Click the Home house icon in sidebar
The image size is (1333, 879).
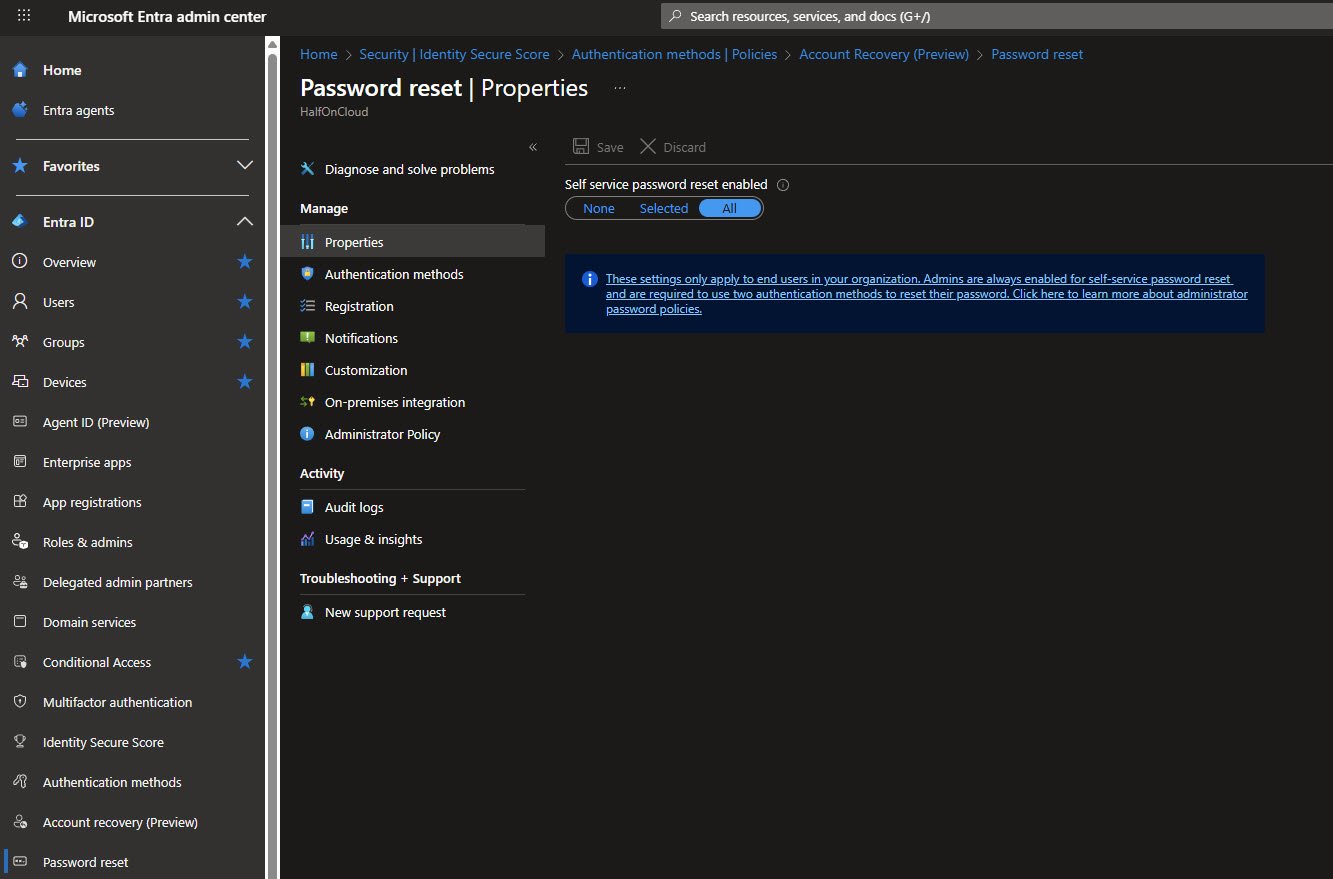[x=20, y=70]
